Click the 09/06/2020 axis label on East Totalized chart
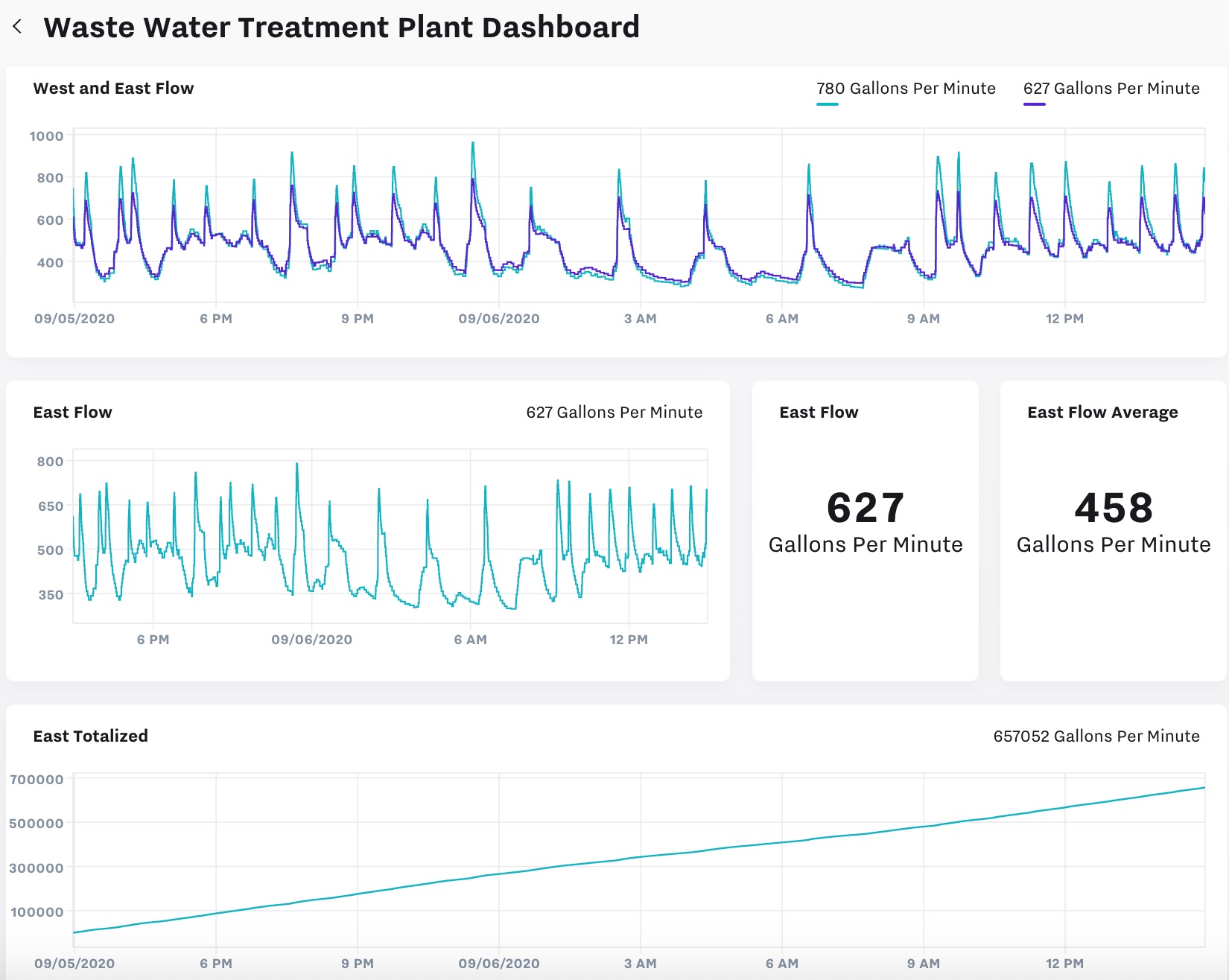 (499, 964)
